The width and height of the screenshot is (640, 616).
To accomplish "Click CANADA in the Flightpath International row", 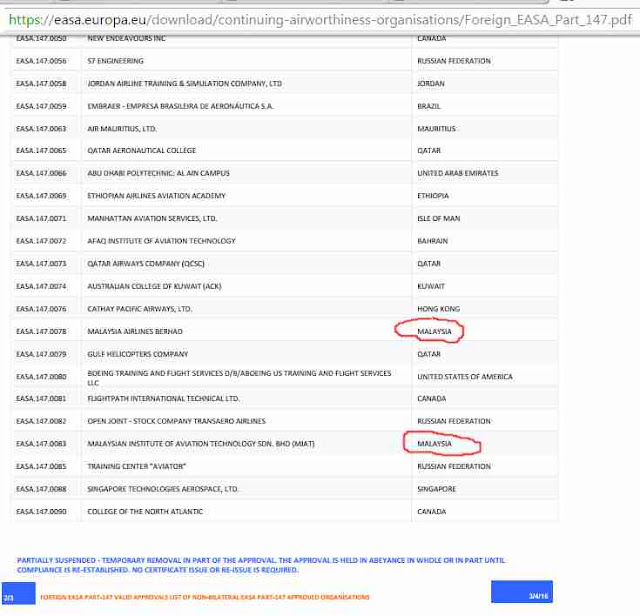I will click(x=431, y=398).
